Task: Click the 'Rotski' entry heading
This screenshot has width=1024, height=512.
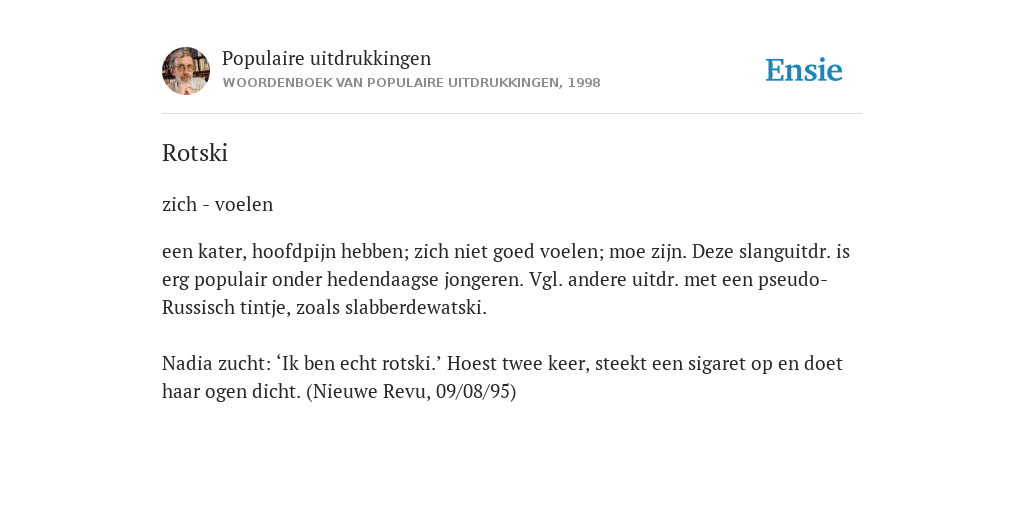Action: 195,153
